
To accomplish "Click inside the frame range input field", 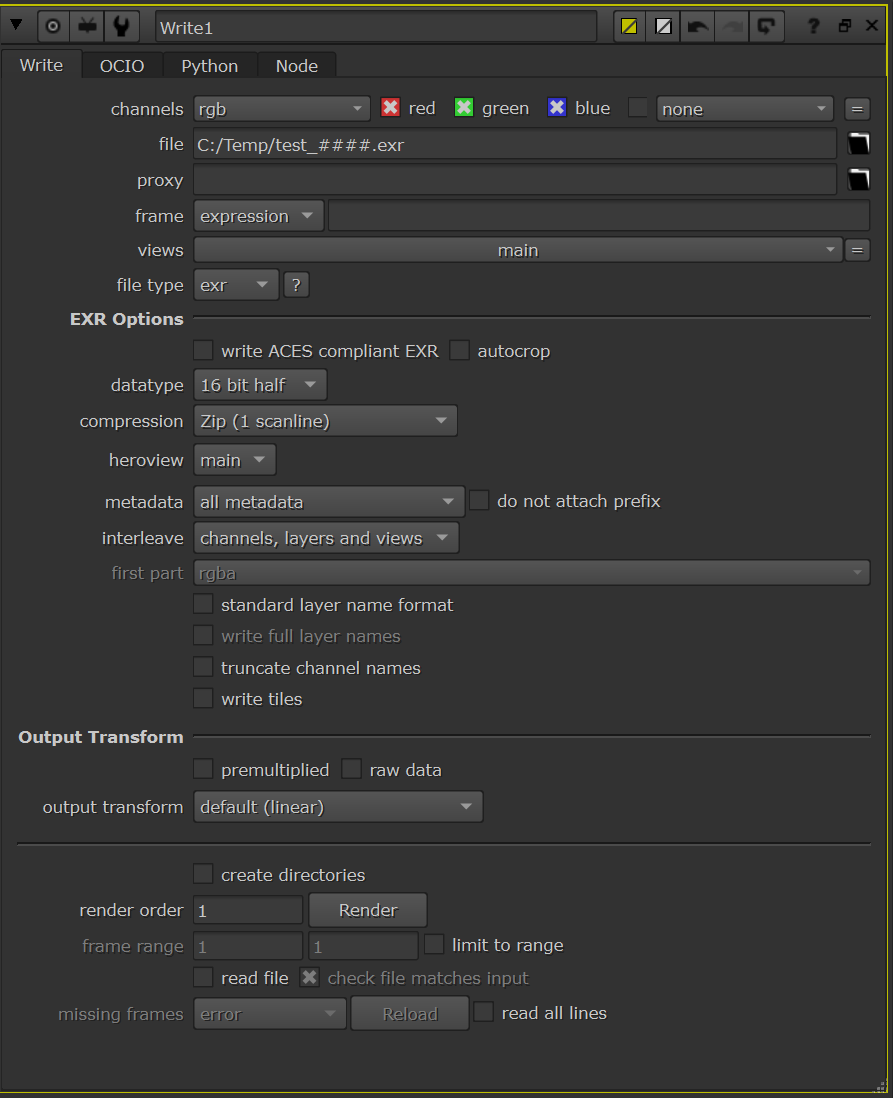I will (246, 945).
